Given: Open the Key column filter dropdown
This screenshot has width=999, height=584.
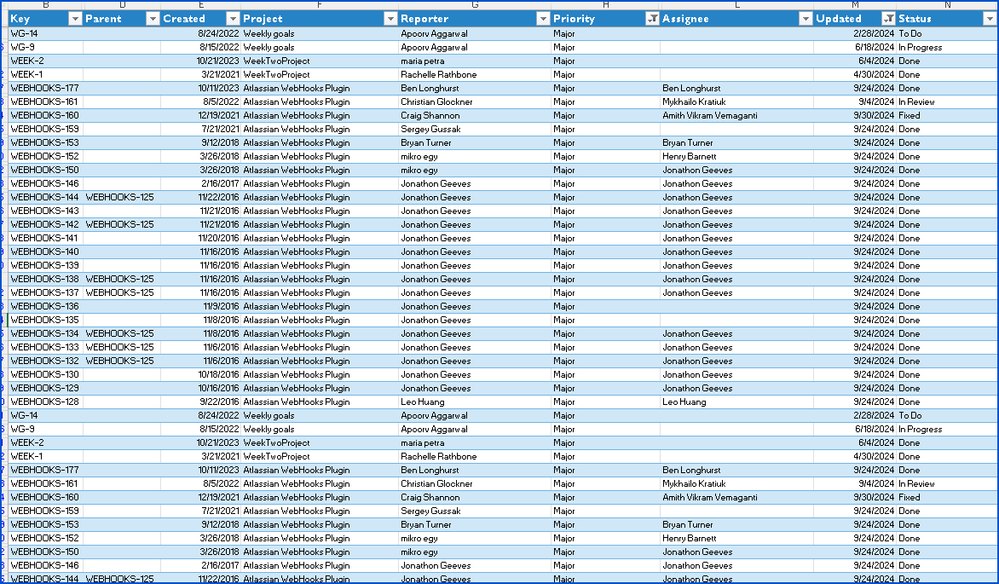Looking at the screenshot, I should [74, 18].
